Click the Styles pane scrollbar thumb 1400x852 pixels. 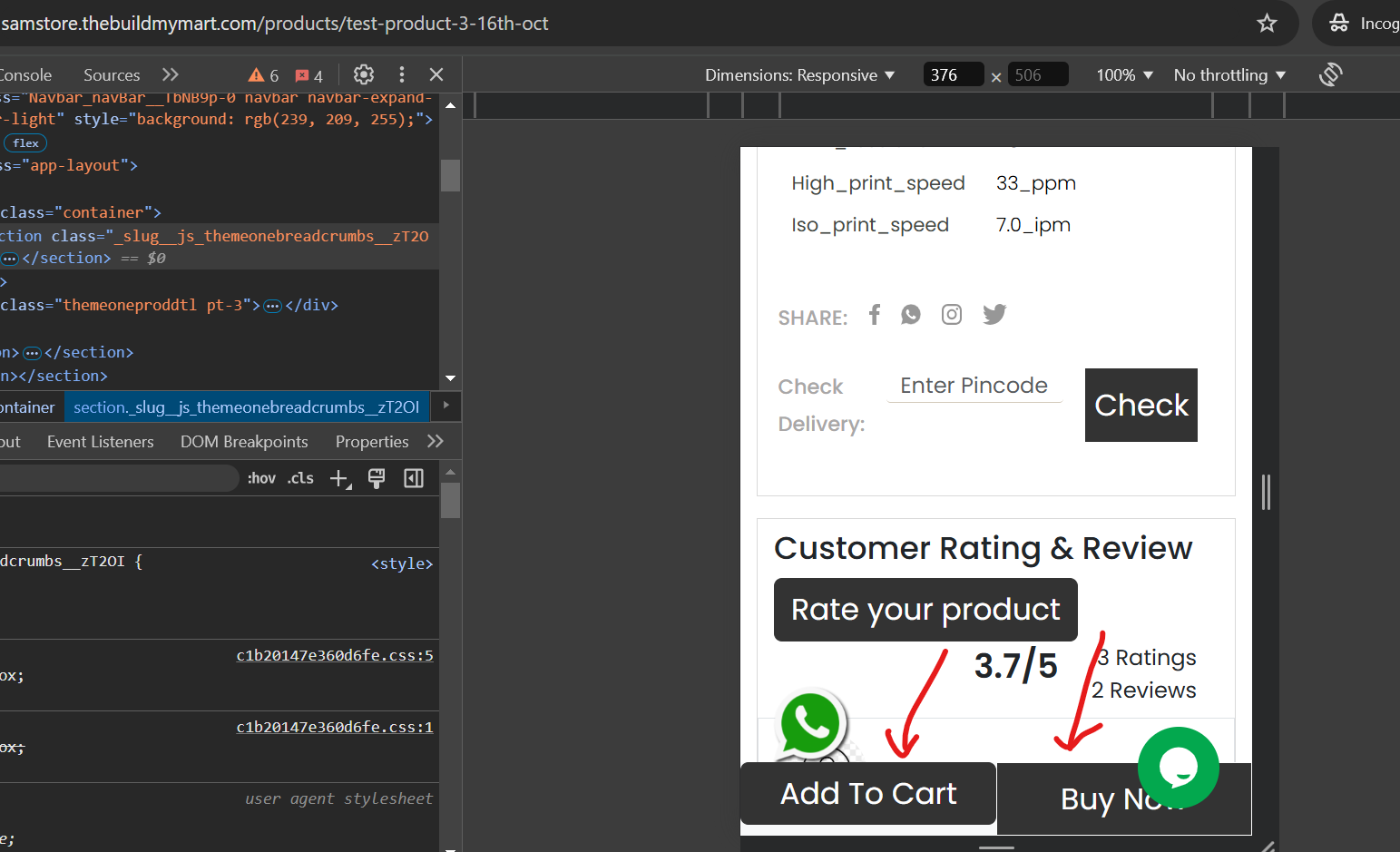click(450, 500)
